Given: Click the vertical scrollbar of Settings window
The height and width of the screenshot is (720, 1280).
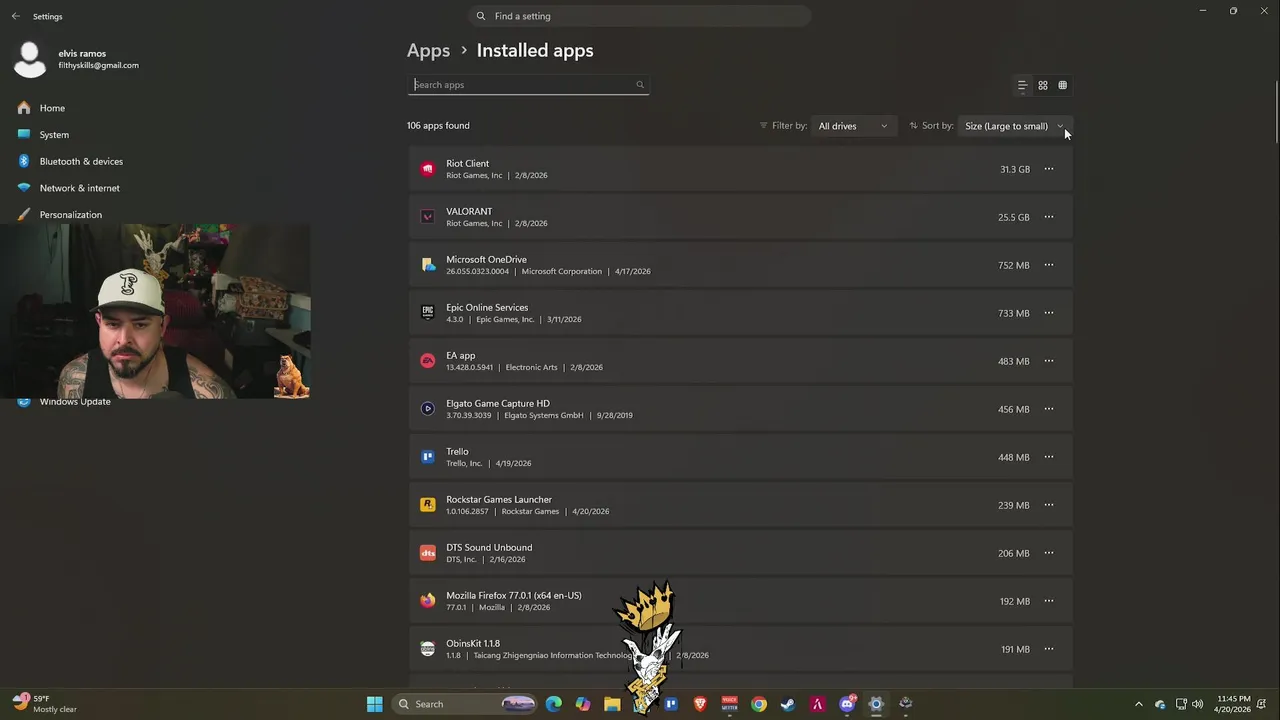Looking at the screenshot, I should [x=1276, y=110].
